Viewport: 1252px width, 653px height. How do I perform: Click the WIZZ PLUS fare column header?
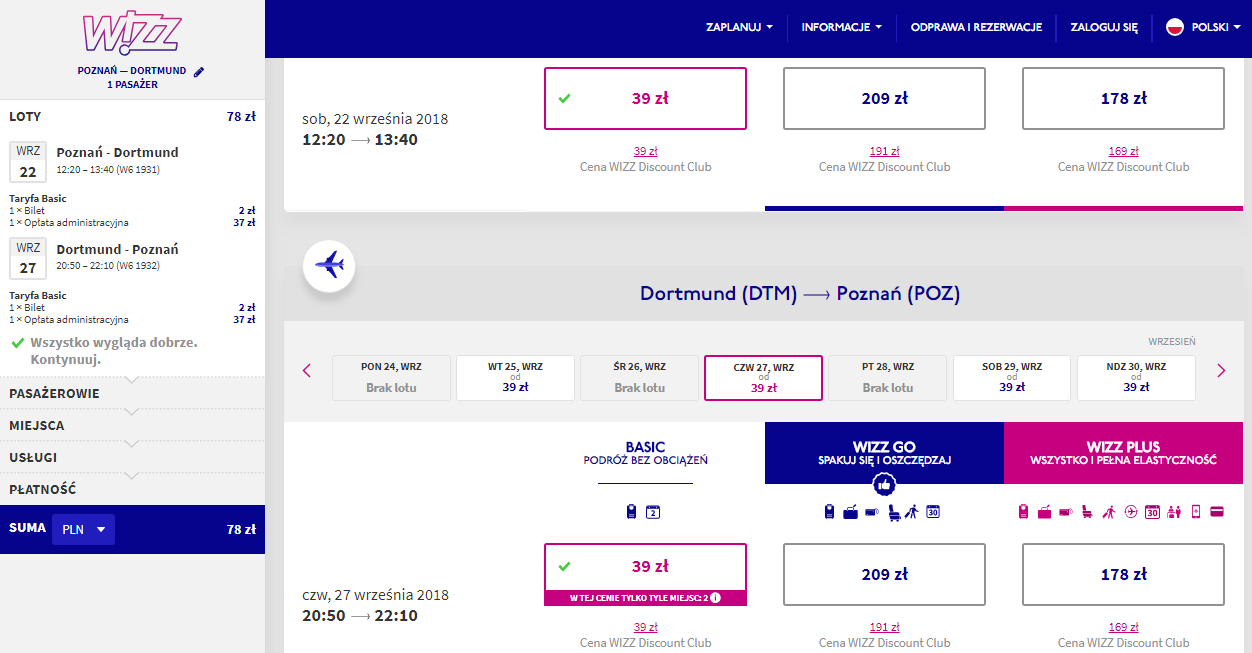pos(1123,453)
